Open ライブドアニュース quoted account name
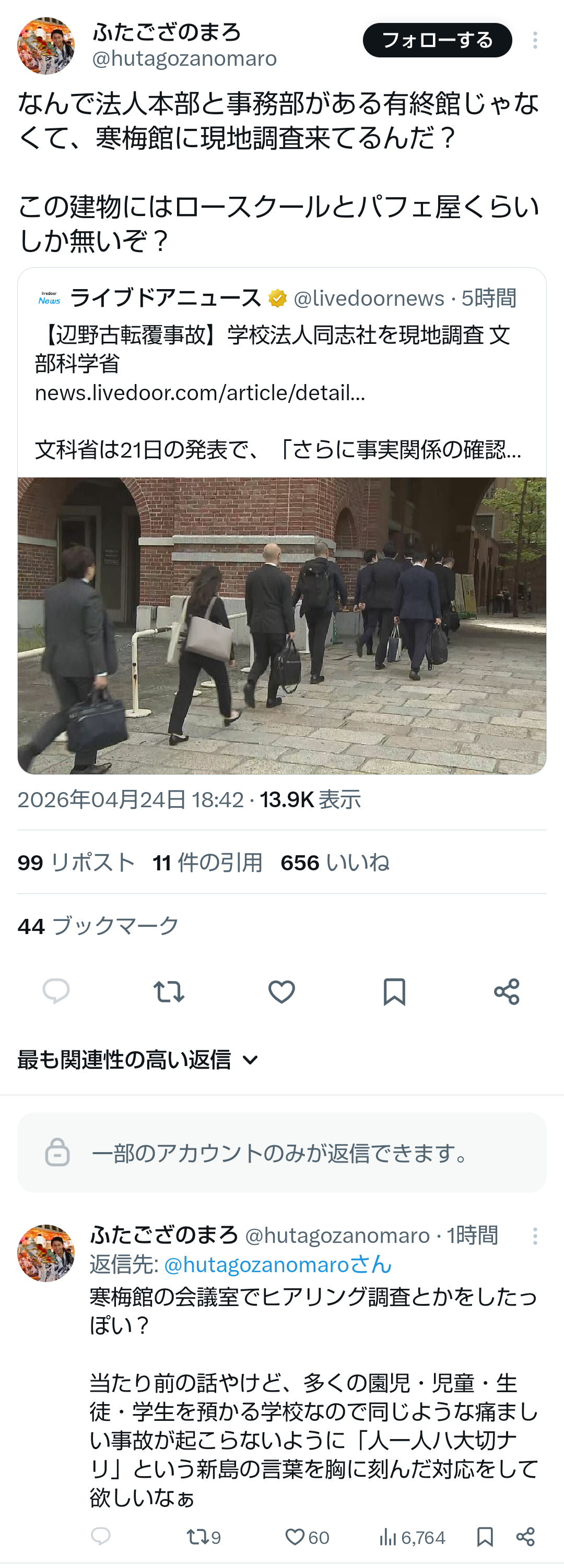This screenshot has width=564, height=1568. [165, 298]
